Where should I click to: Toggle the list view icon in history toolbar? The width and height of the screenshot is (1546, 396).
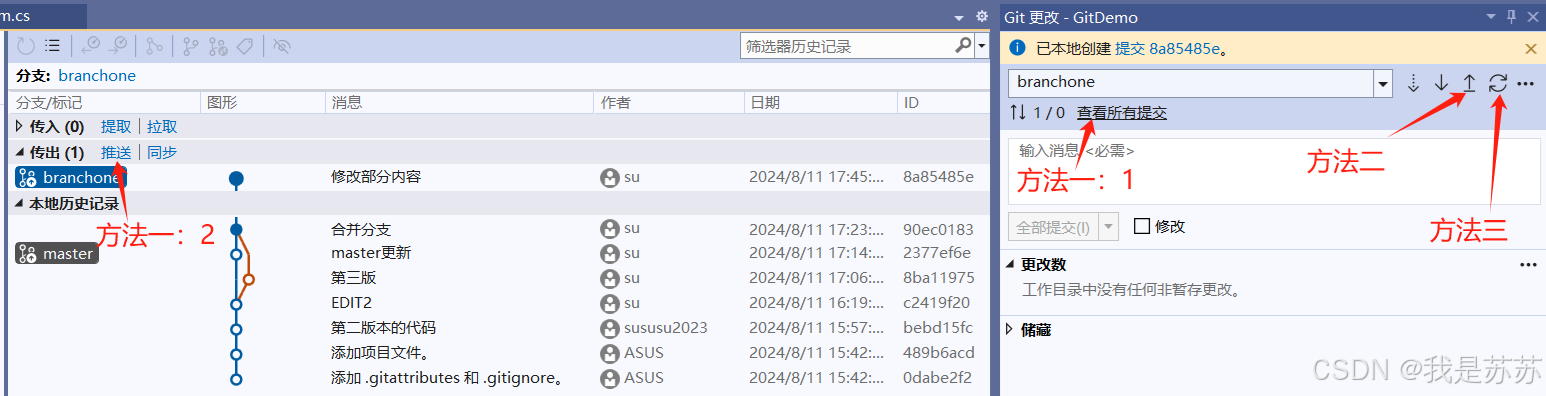[x=53, y=46]
